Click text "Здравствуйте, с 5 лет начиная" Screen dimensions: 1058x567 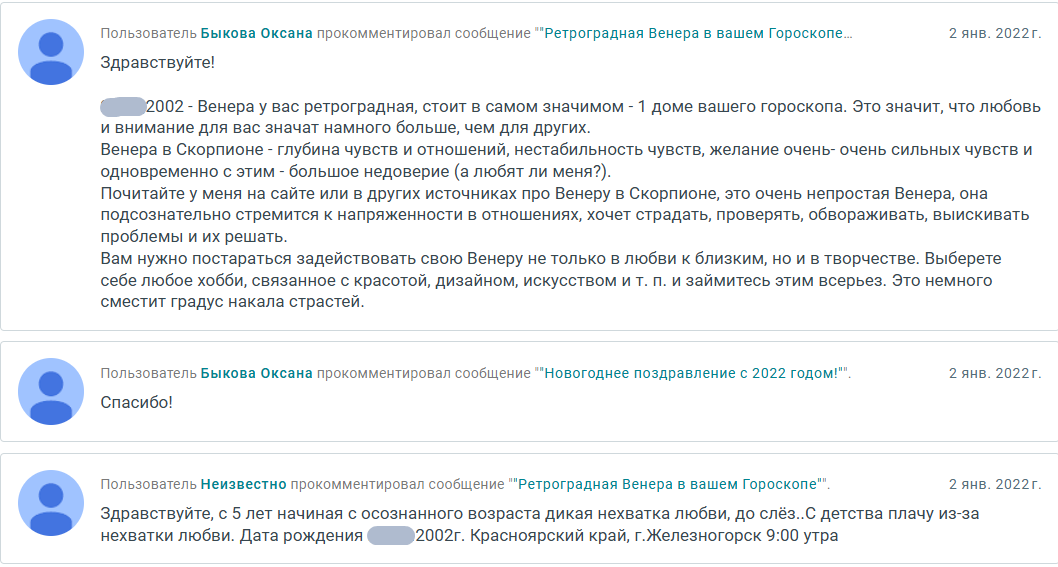(222, 514)
